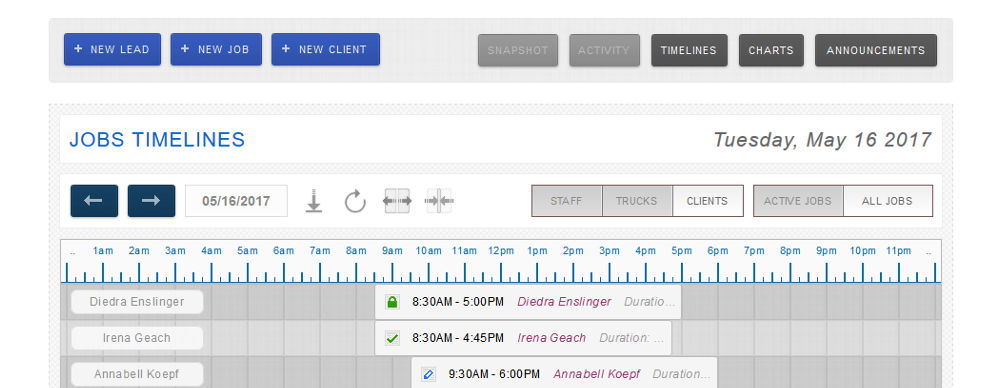Open the 8:30AM - 4:45PM job bar
Viewport: 1000px width, 388px height.
click(523, 338)
